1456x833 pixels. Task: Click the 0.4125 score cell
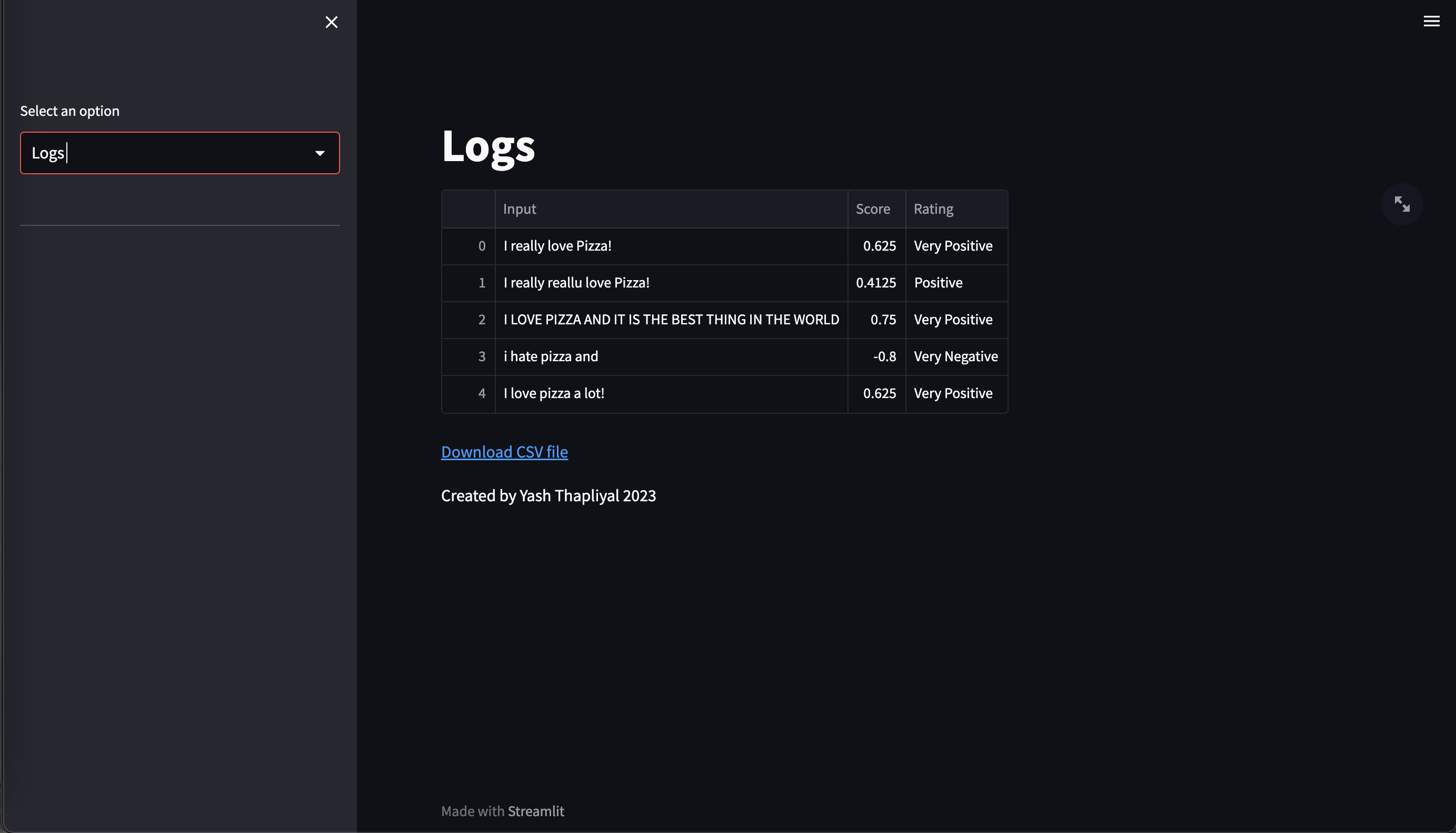click(875, 283)
